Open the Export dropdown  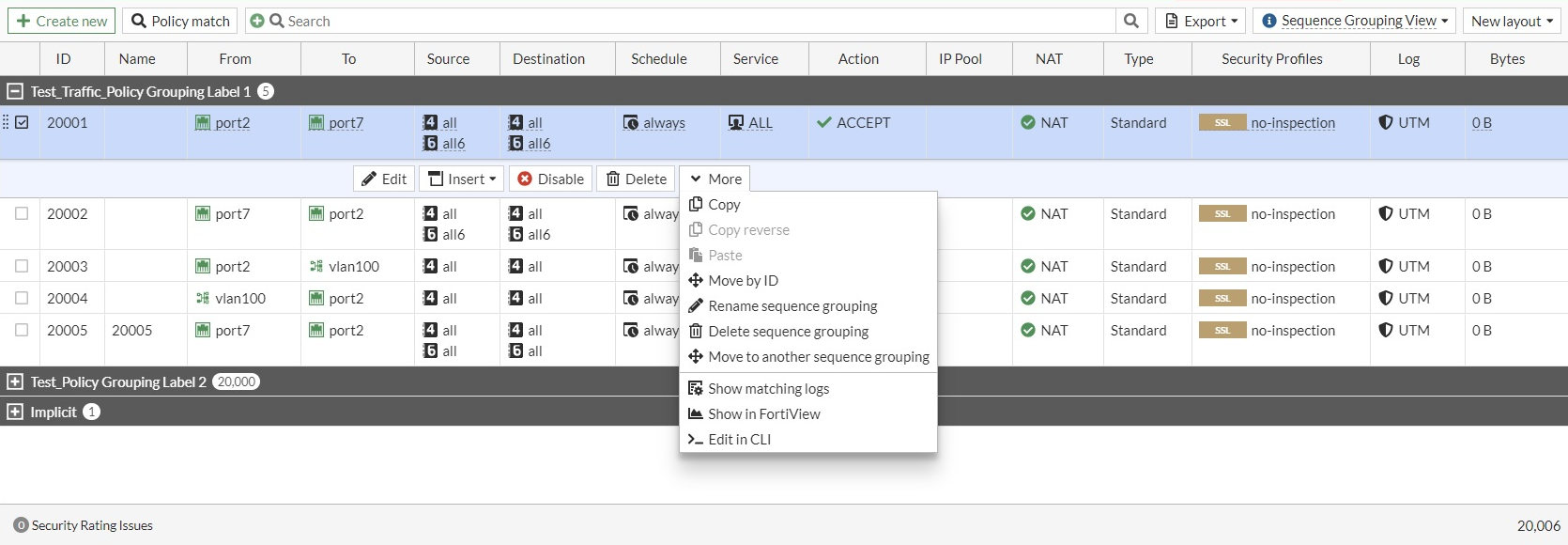click(1203, 21)
